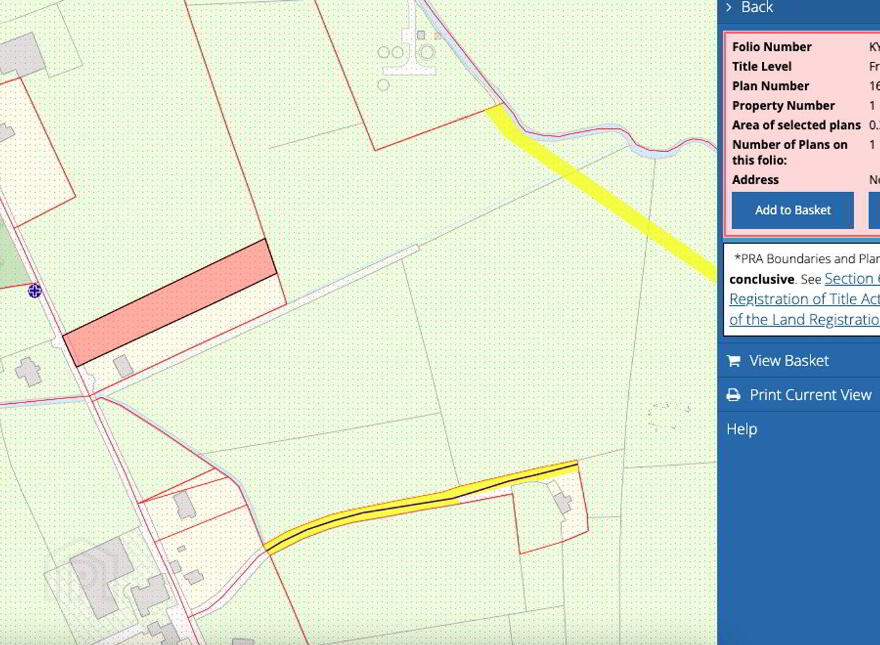Image resolution: width=880 pixels, height=645 pixels.
Task: Click the yellow laneway with the black centre line
Action: click(421, 507)
